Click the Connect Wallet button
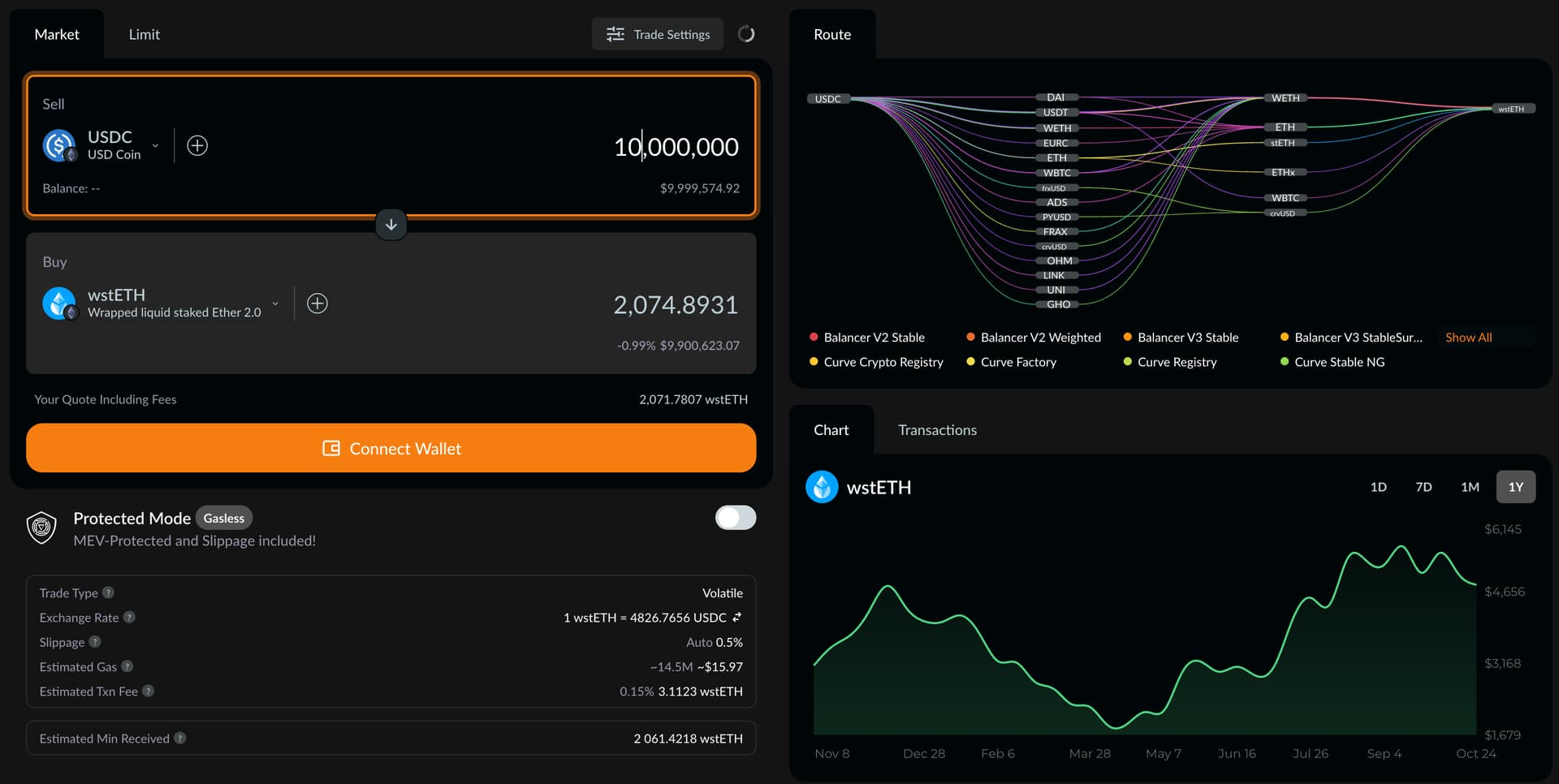Viewport: 1559px width, 784px height. (x=391, y=448)
